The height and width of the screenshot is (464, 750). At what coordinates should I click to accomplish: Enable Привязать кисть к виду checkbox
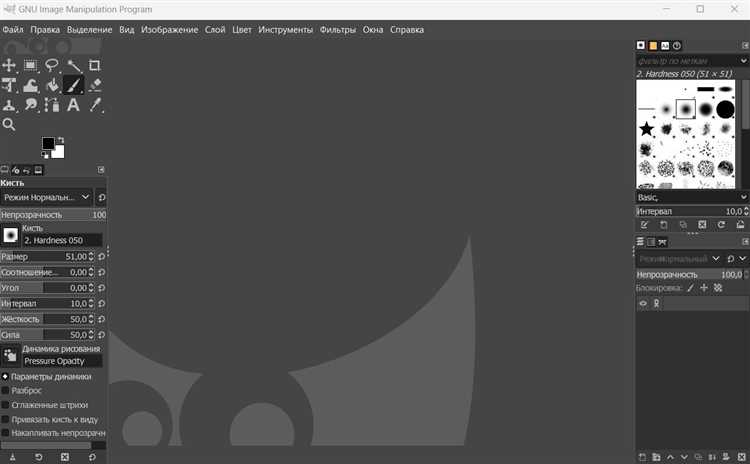click(x=5, y=420)
